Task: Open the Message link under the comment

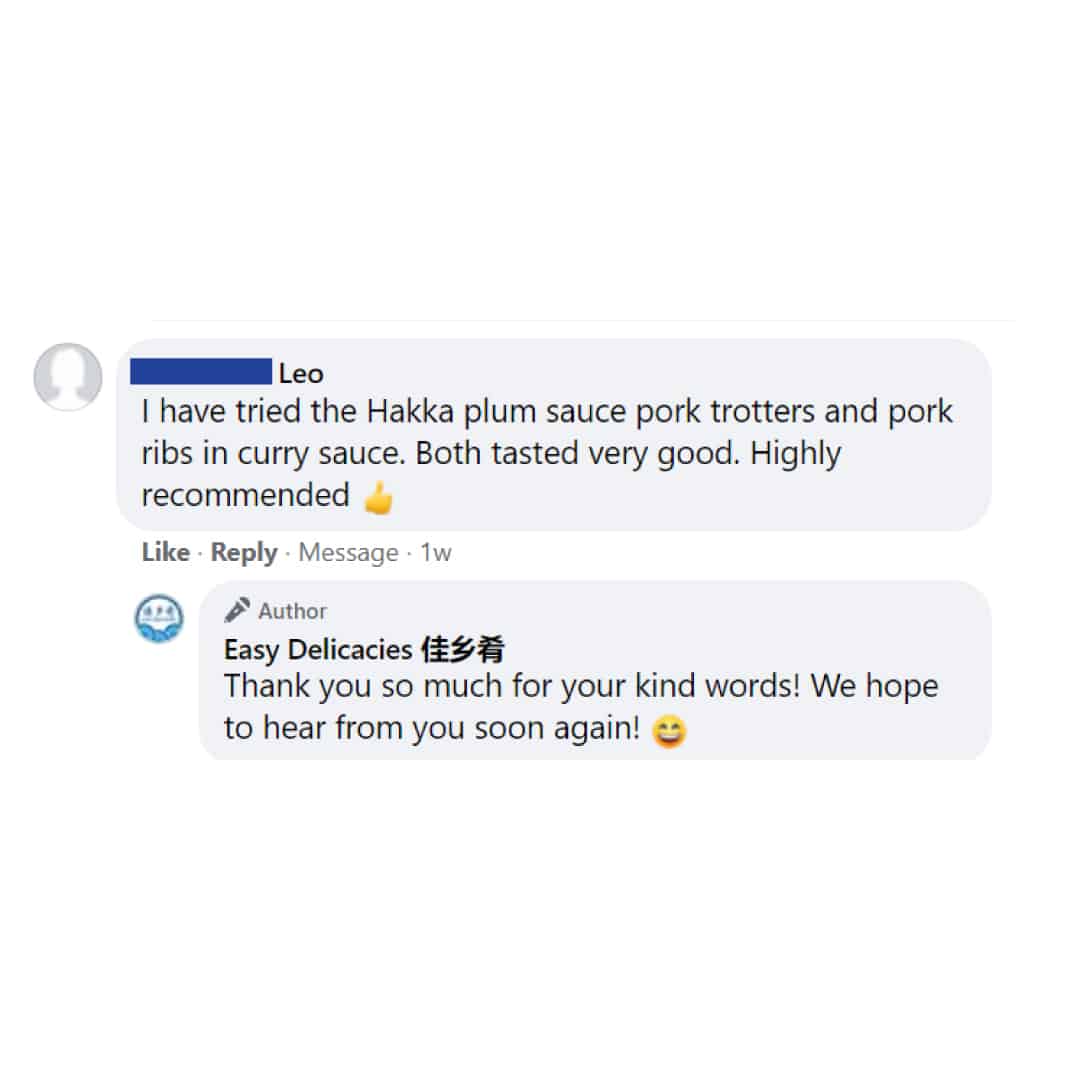Action: (x=349, y=552)
